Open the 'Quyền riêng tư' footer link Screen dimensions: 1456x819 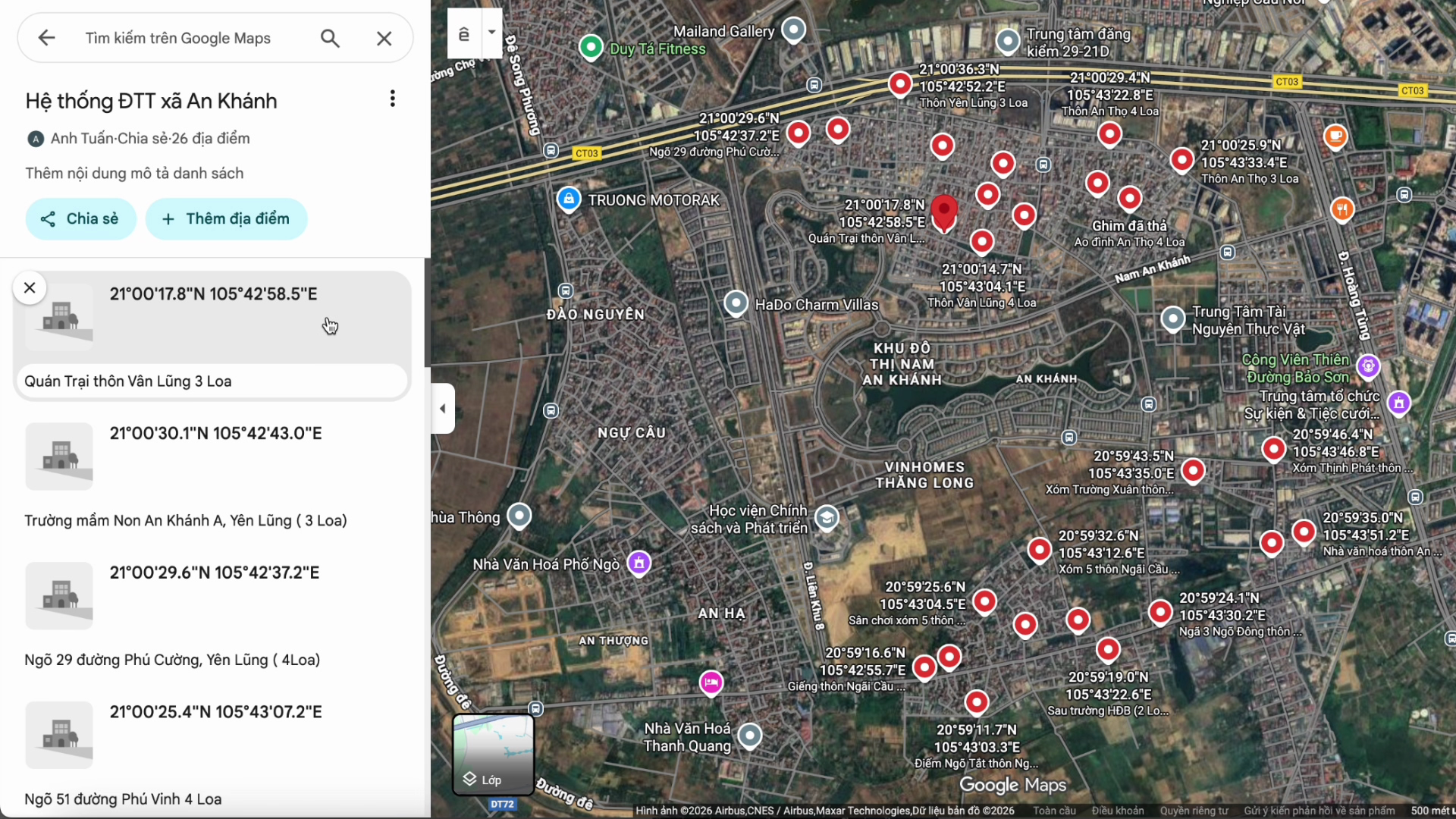click(x=1194, y=811)
